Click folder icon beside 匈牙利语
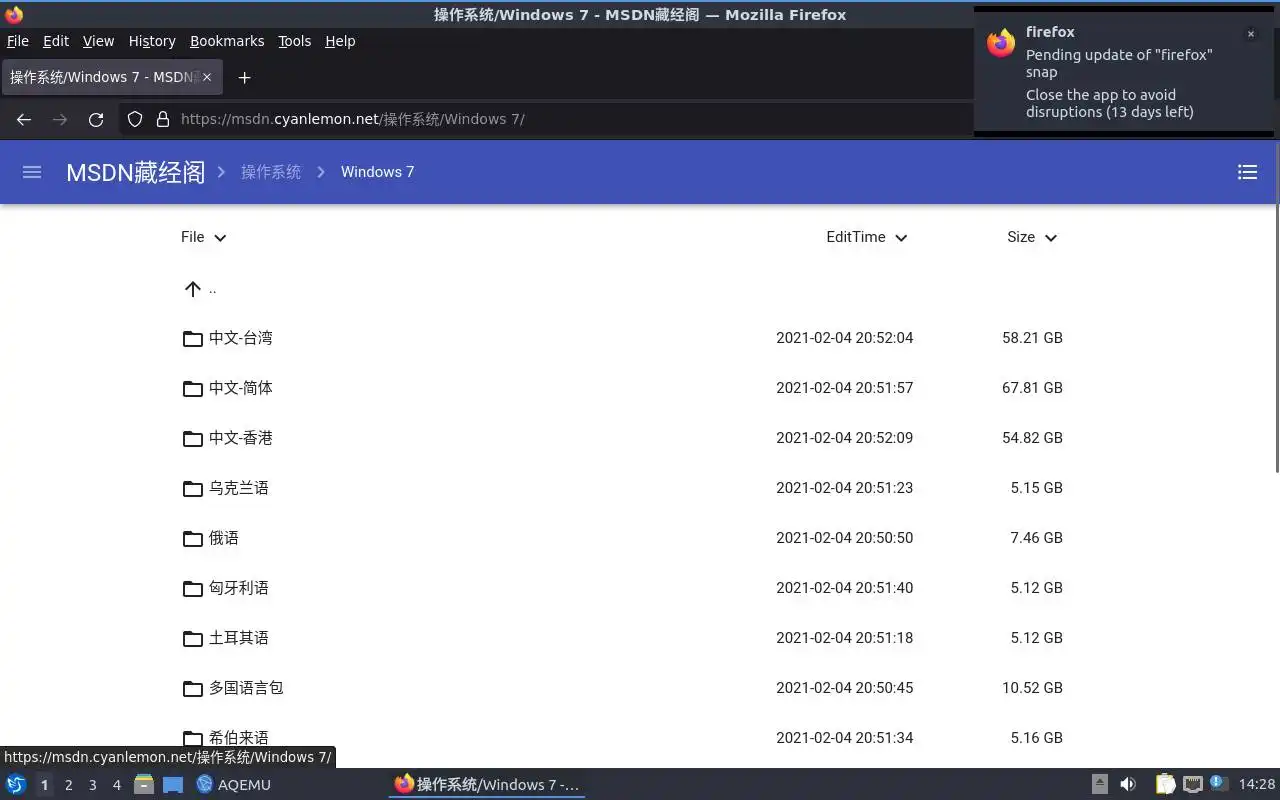Image resolution: width=1280 pixels, height=800 pixels. tap(193, 588)
